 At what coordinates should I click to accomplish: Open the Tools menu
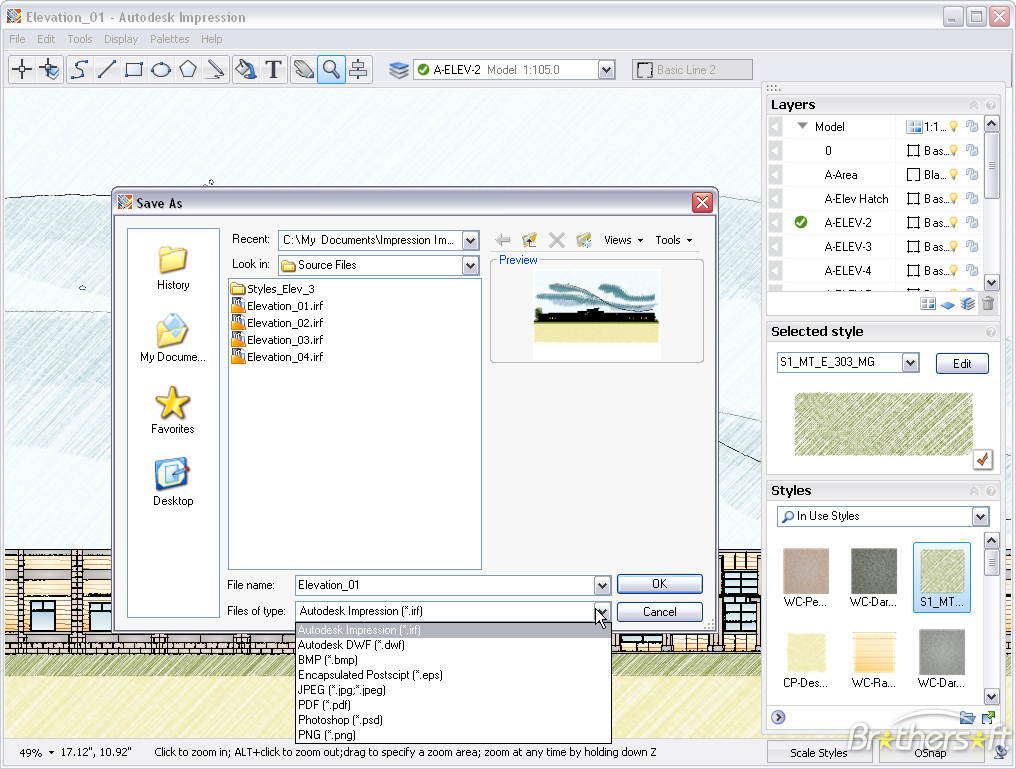pos(79,39)
